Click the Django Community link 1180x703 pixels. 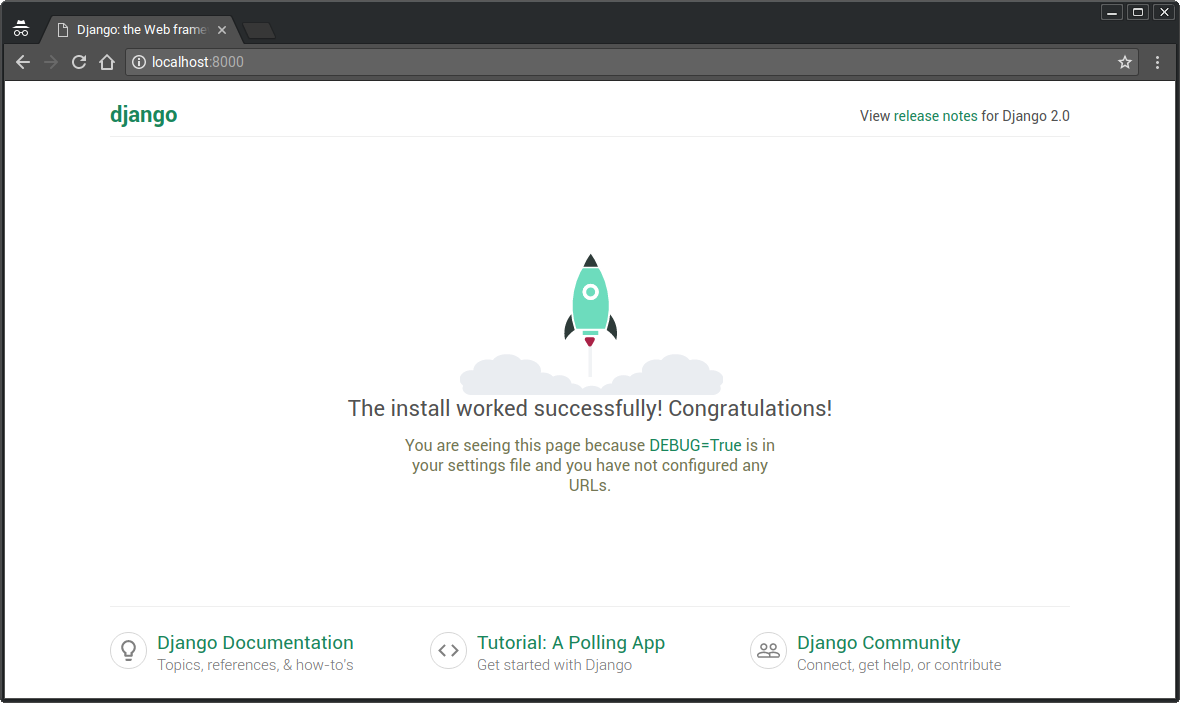pos(878,643)
